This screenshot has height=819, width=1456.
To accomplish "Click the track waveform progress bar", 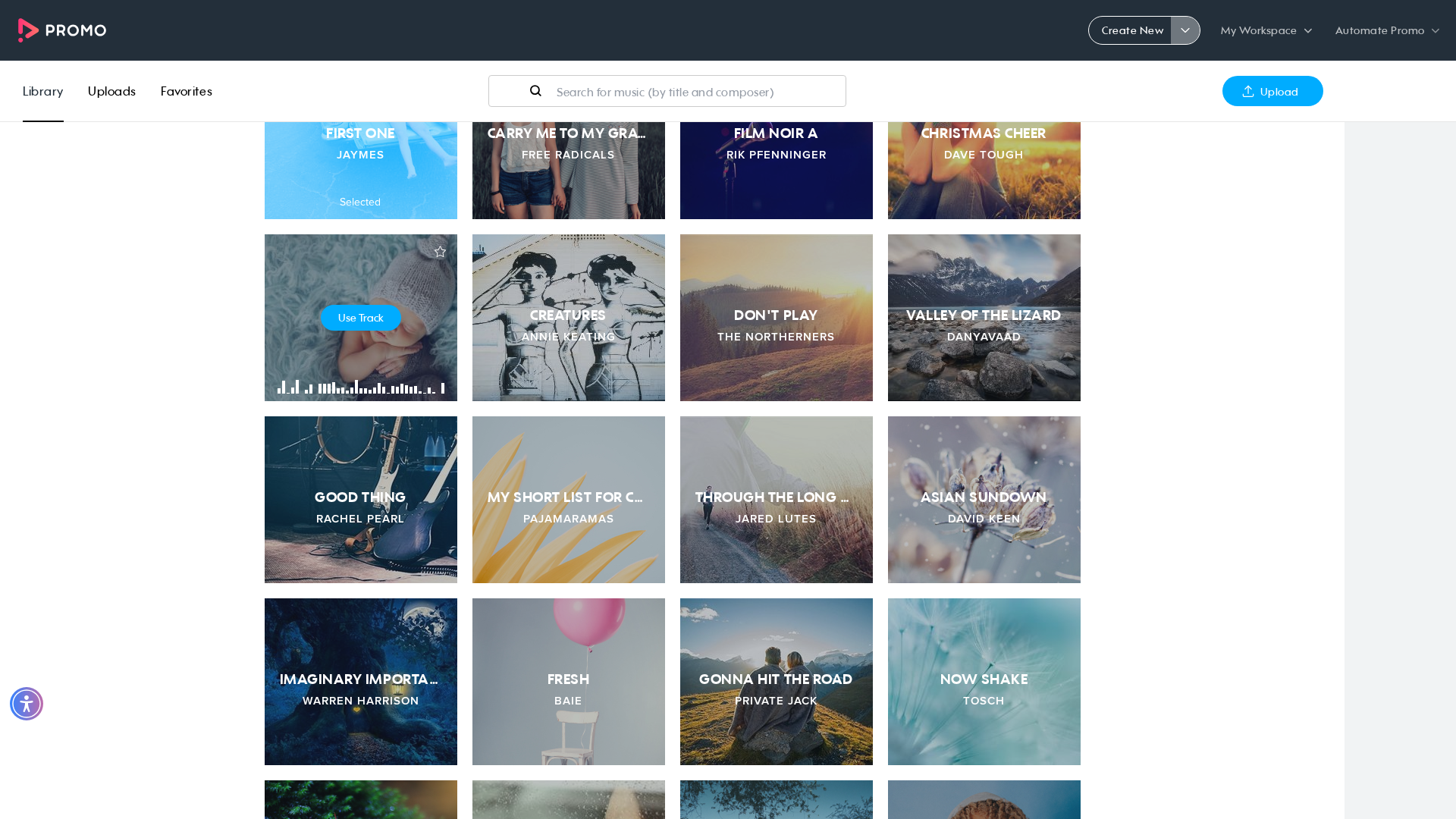I will click(x=361, y=387).
